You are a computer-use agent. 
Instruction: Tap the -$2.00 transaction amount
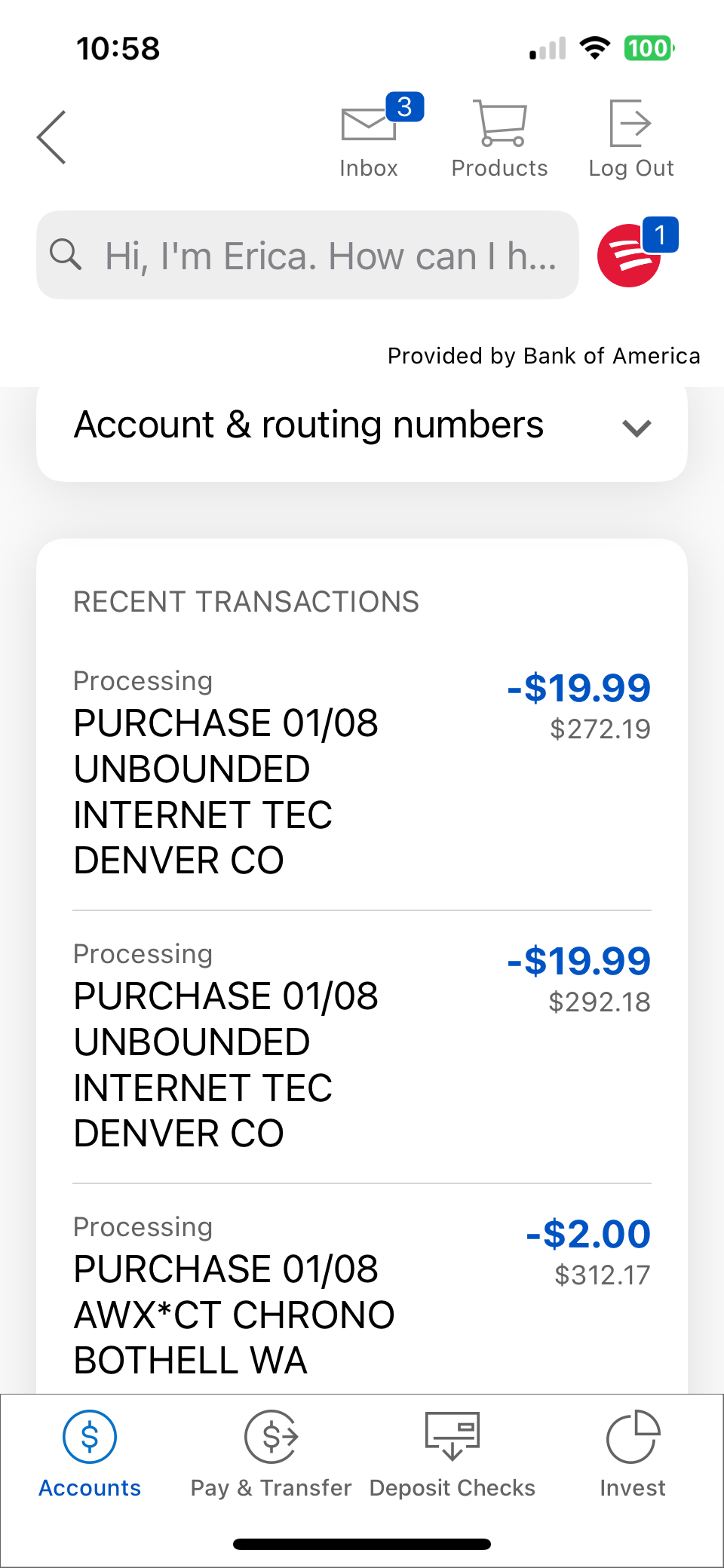coord(588,1235)
